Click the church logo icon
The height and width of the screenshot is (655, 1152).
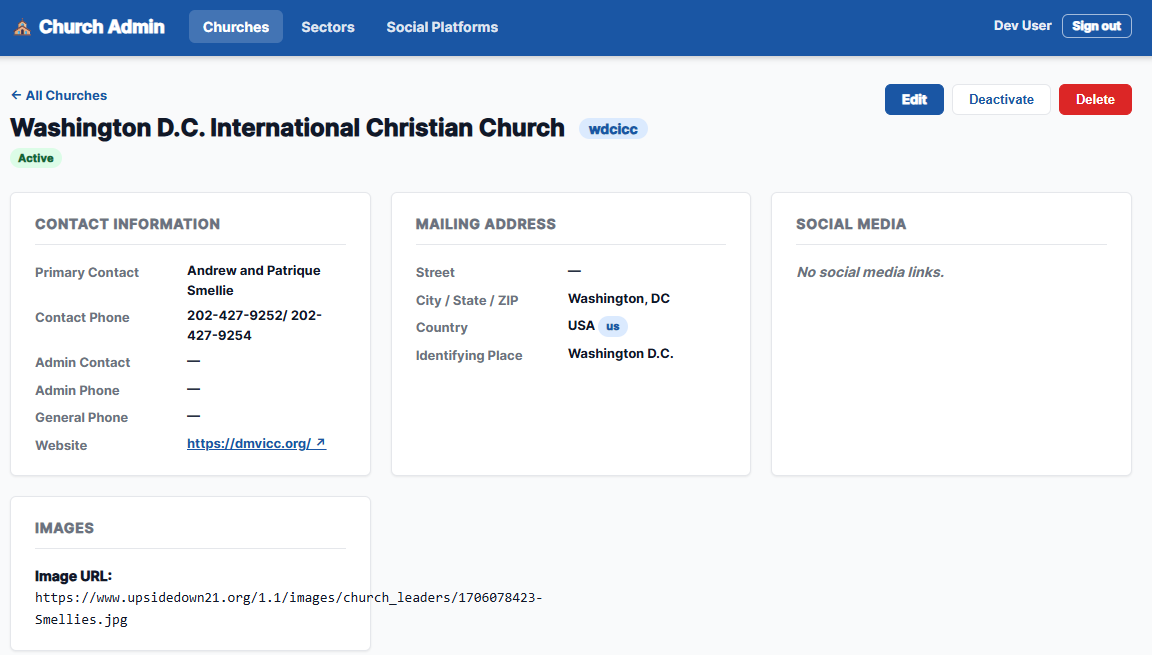(22, 27)
